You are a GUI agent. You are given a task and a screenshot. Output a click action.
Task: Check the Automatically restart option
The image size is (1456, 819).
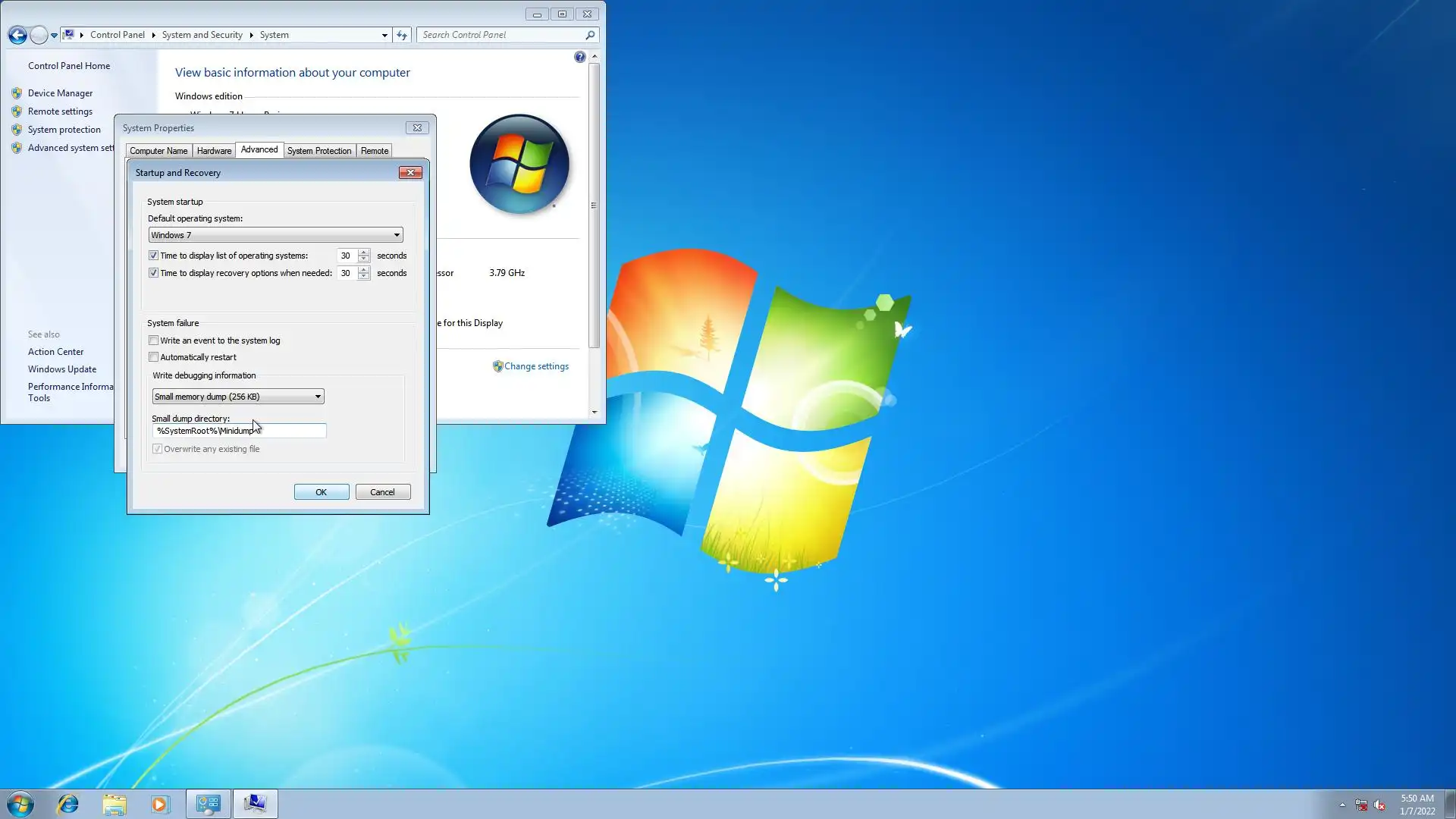(154, 357)
